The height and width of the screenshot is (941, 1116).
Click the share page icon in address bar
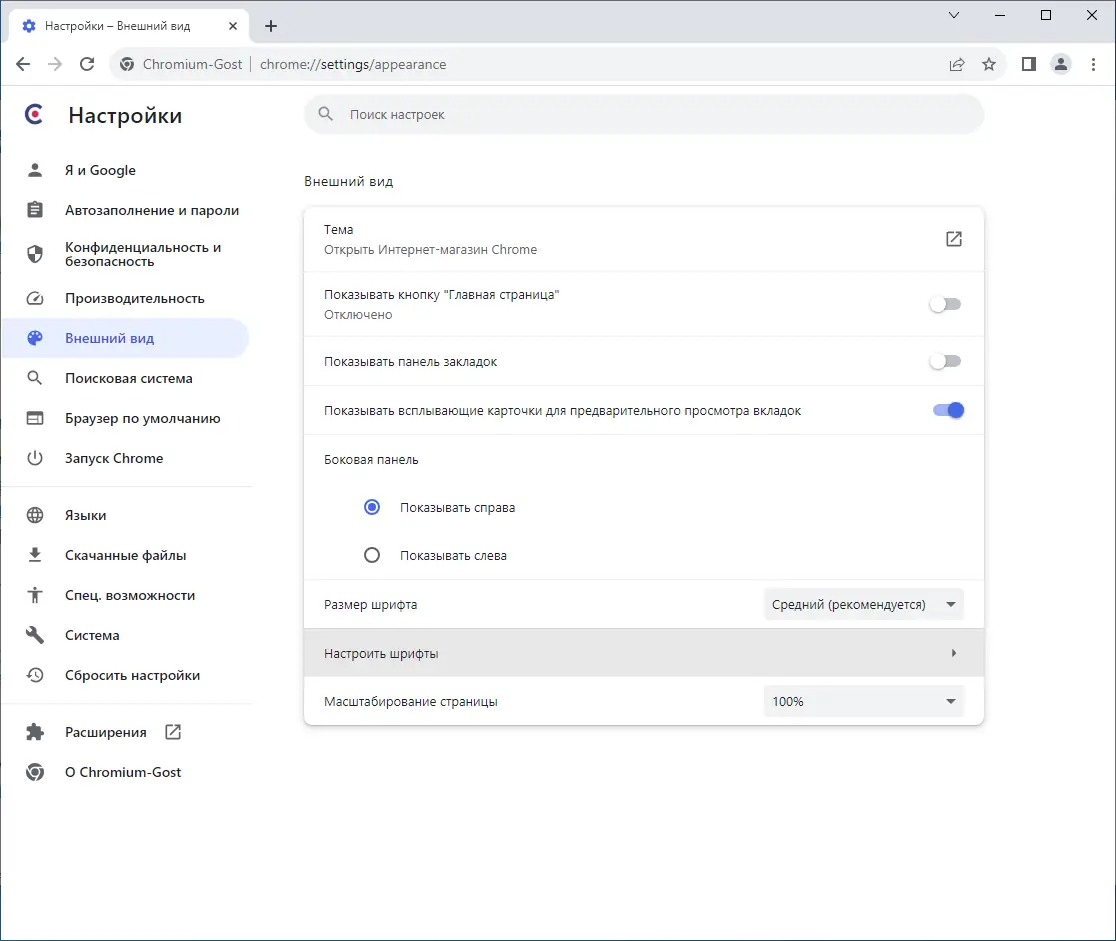957,64
